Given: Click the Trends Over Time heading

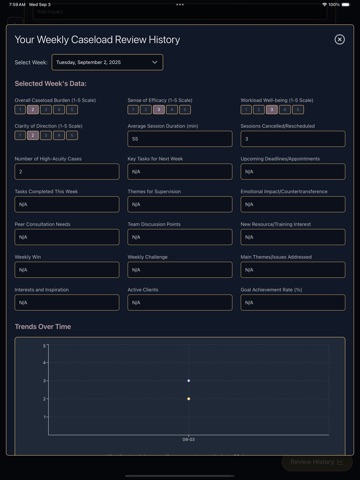Looking at the screenshot, I should pos(43,327).
